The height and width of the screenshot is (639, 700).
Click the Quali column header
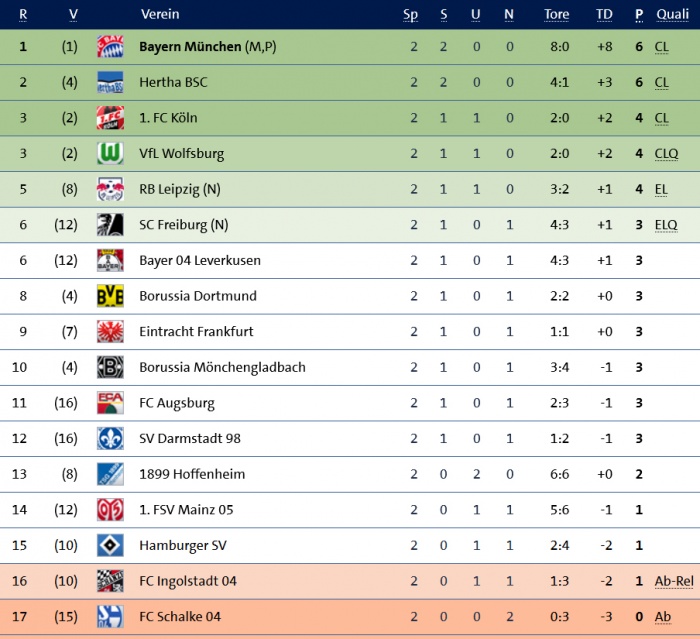pyautogui.click(x=672, y=15)
